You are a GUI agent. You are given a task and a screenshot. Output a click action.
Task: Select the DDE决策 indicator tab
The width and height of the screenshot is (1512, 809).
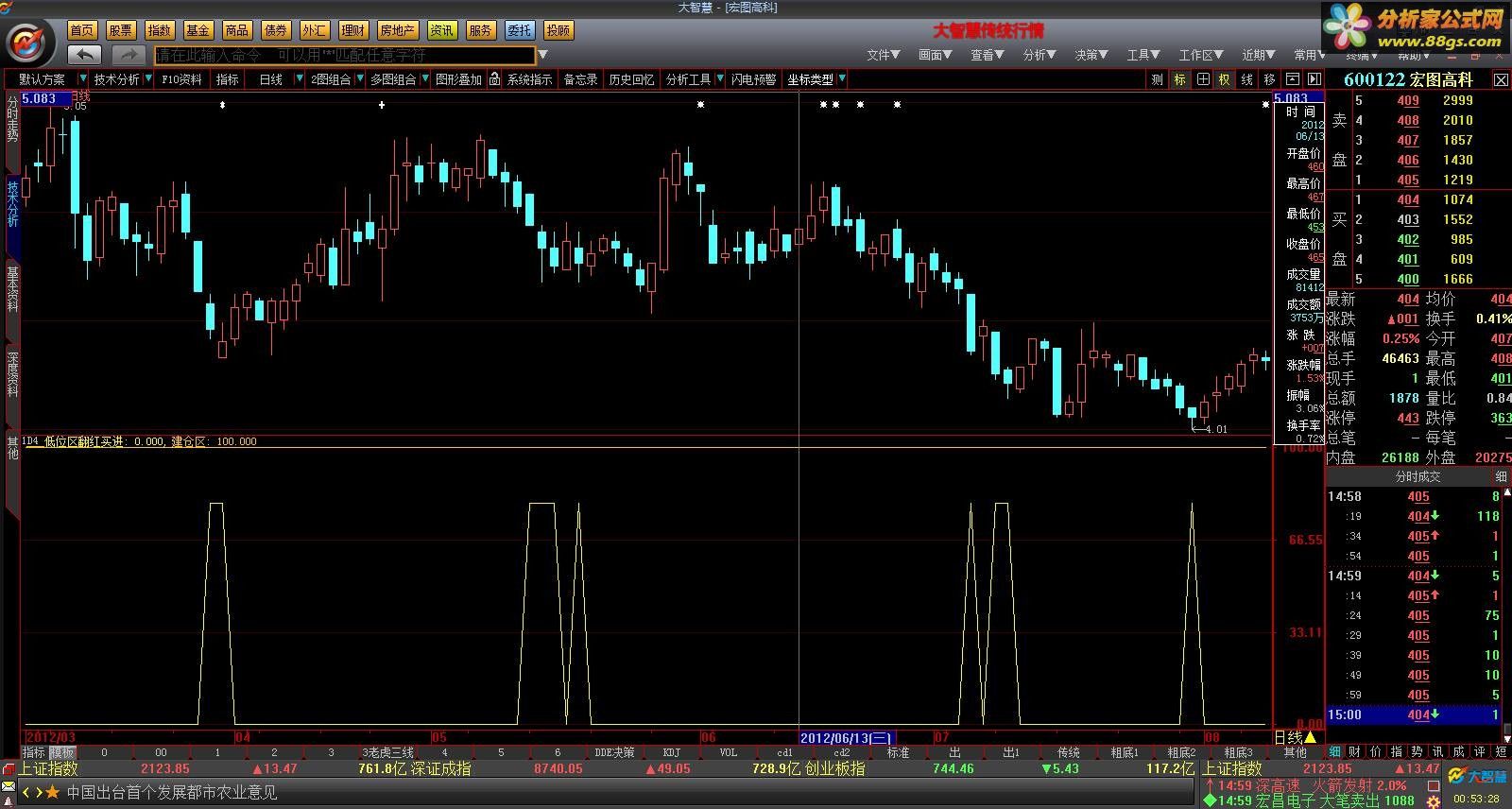[614, 752]
